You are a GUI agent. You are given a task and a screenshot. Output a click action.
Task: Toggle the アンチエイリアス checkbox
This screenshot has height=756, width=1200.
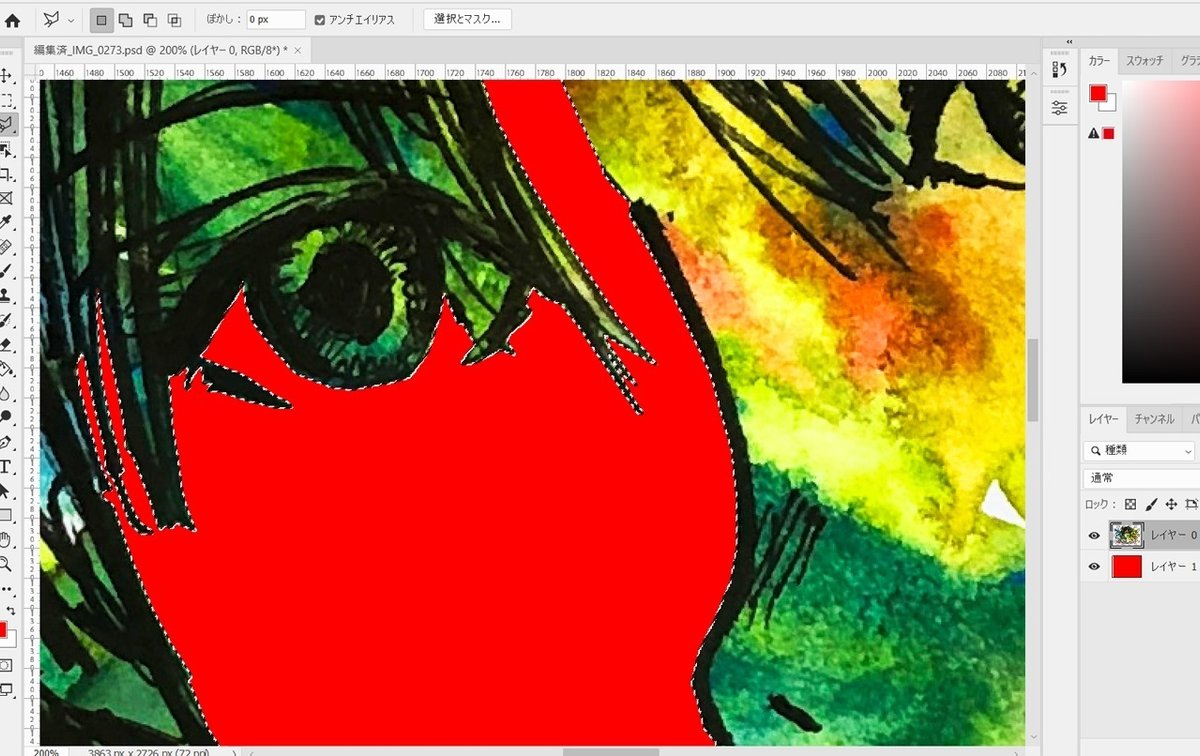[319, 19]
